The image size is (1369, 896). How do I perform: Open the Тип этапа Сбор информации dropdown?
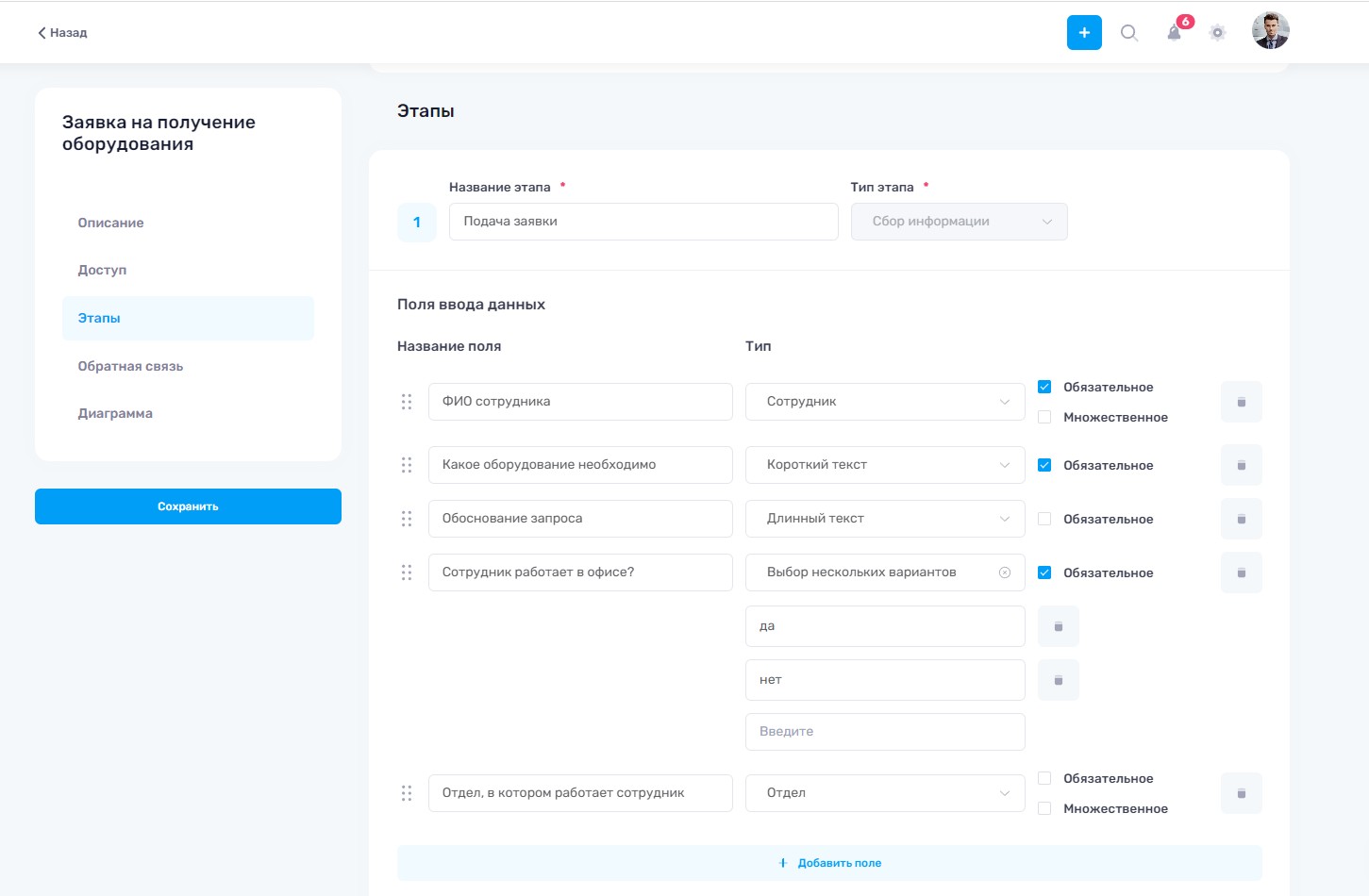click(x=960, y=222)
